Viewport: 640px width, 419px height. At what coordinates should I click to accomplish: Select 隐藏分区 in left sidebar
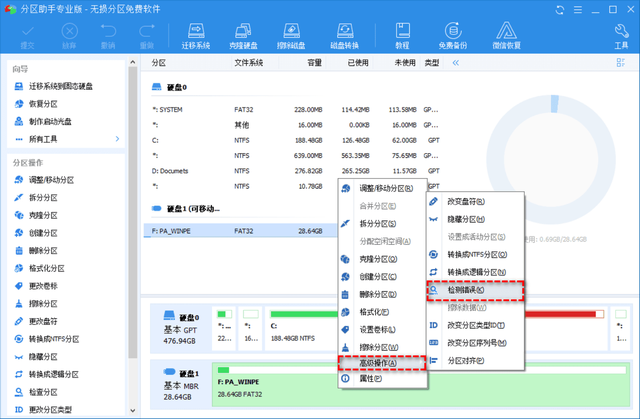coord(43,357)
